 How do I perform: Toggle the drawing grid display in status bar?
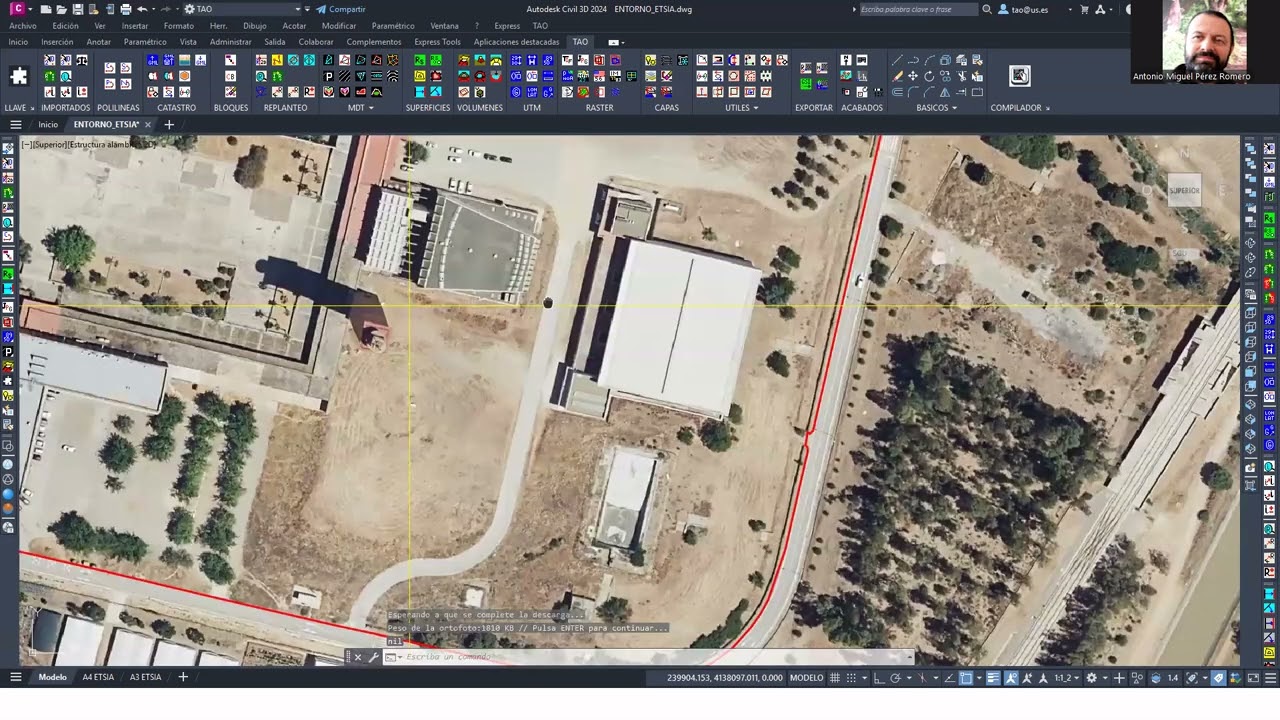pos(835,678)
